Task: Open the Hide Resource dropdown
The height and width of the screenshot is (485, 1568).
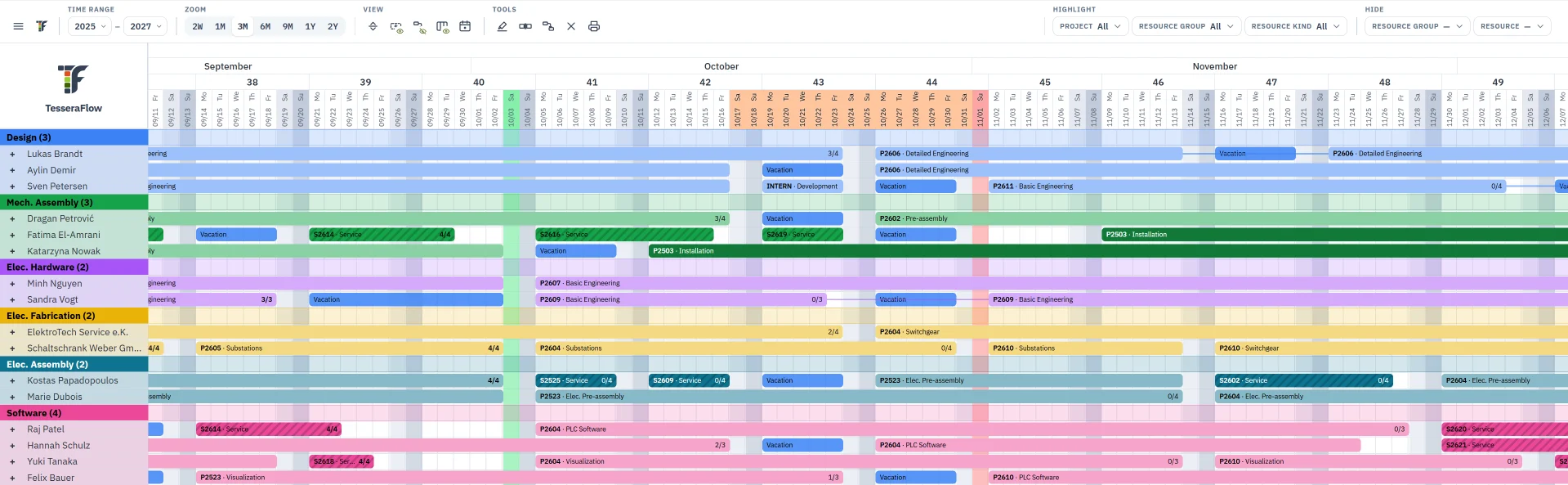Action: pos(1512,26)
